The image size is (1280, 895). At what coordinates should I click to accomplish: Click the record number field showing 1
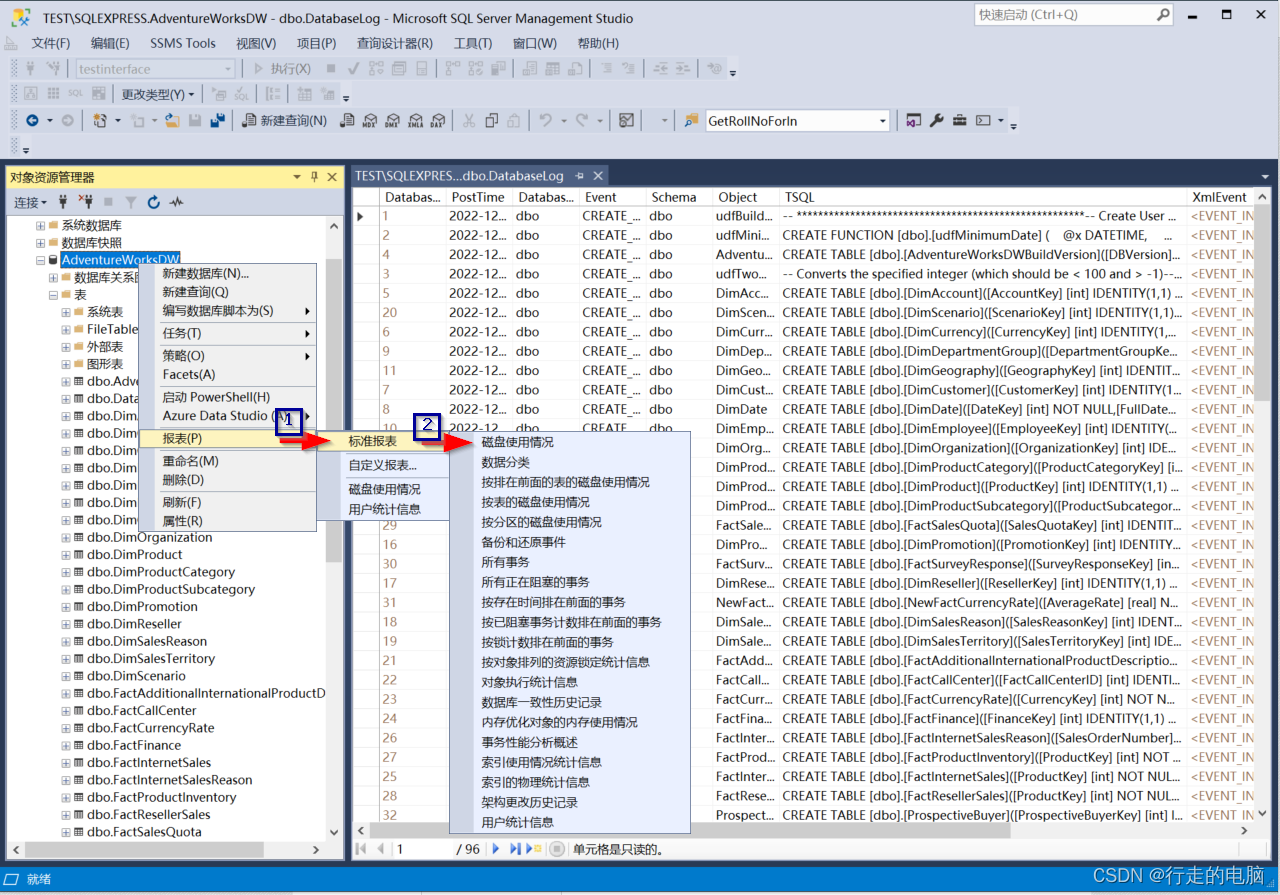(x=423, y=849)
